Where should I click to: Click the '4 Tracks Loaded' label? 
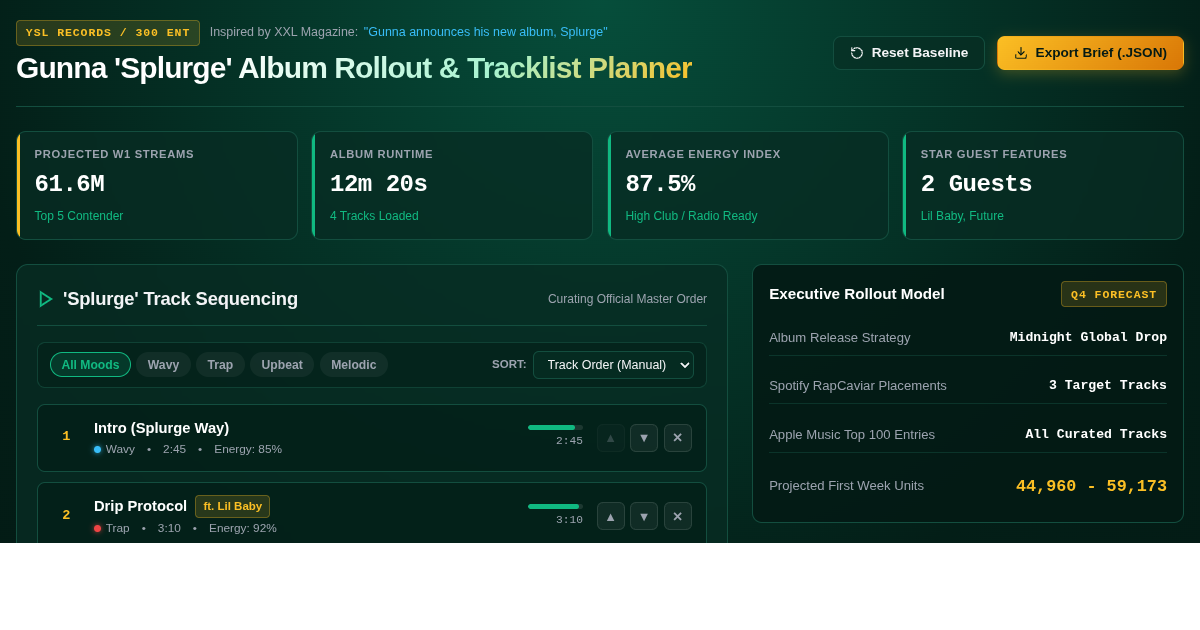point(374,216)
